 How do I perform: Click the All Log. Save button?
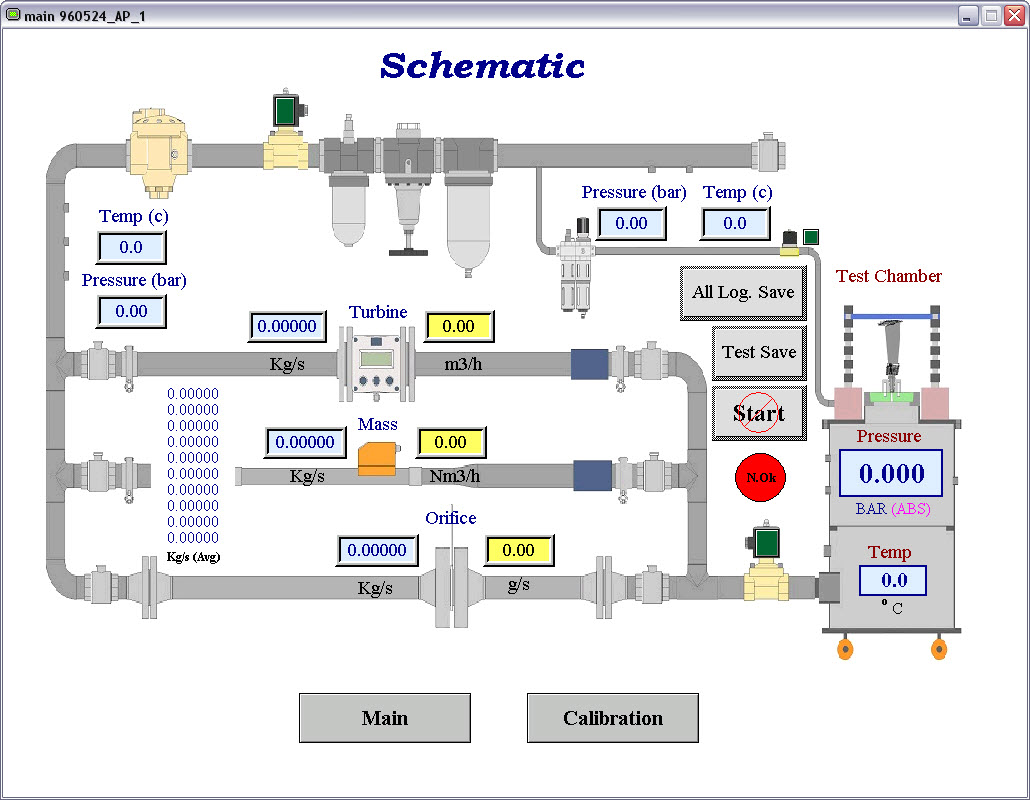coord(743,293)
